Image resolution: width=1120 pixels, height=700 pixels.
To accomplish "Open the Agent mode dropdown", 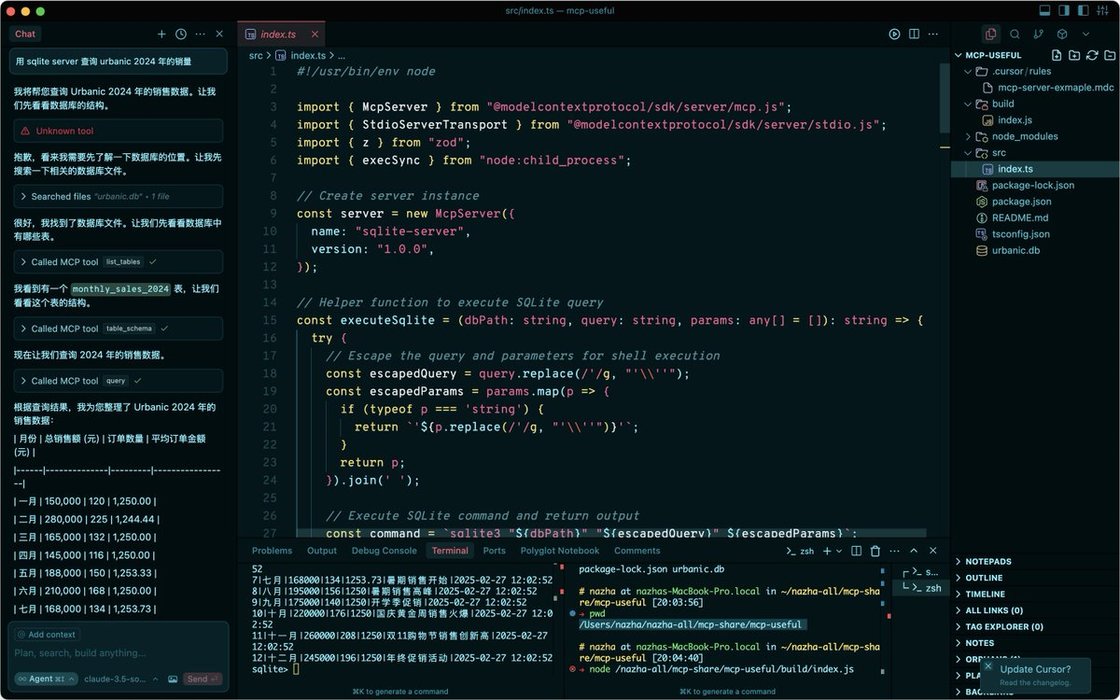I will 46,679.
